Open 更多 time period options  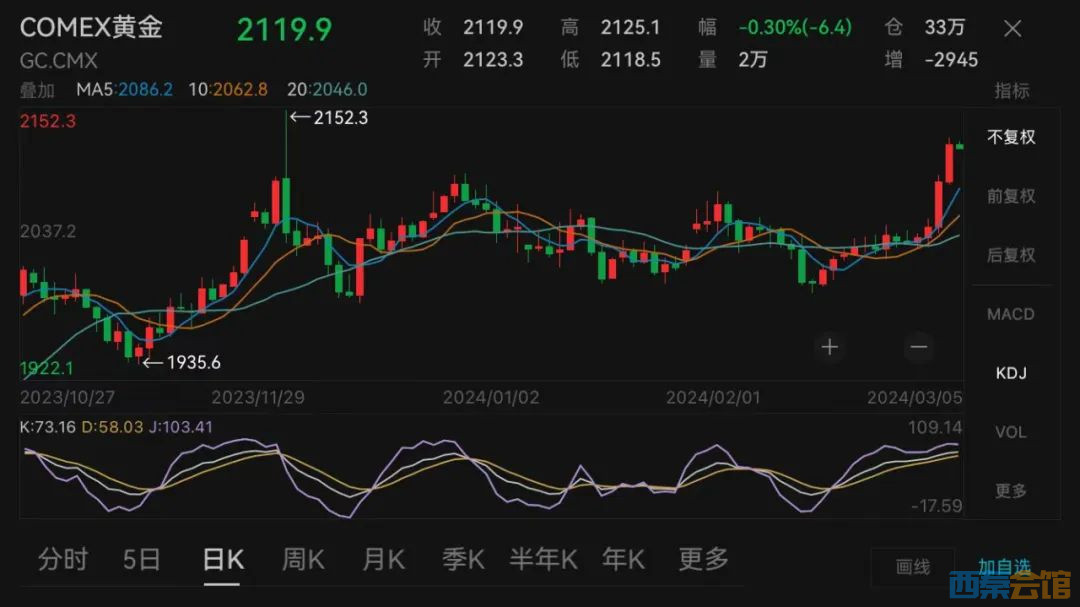[703, 559]
